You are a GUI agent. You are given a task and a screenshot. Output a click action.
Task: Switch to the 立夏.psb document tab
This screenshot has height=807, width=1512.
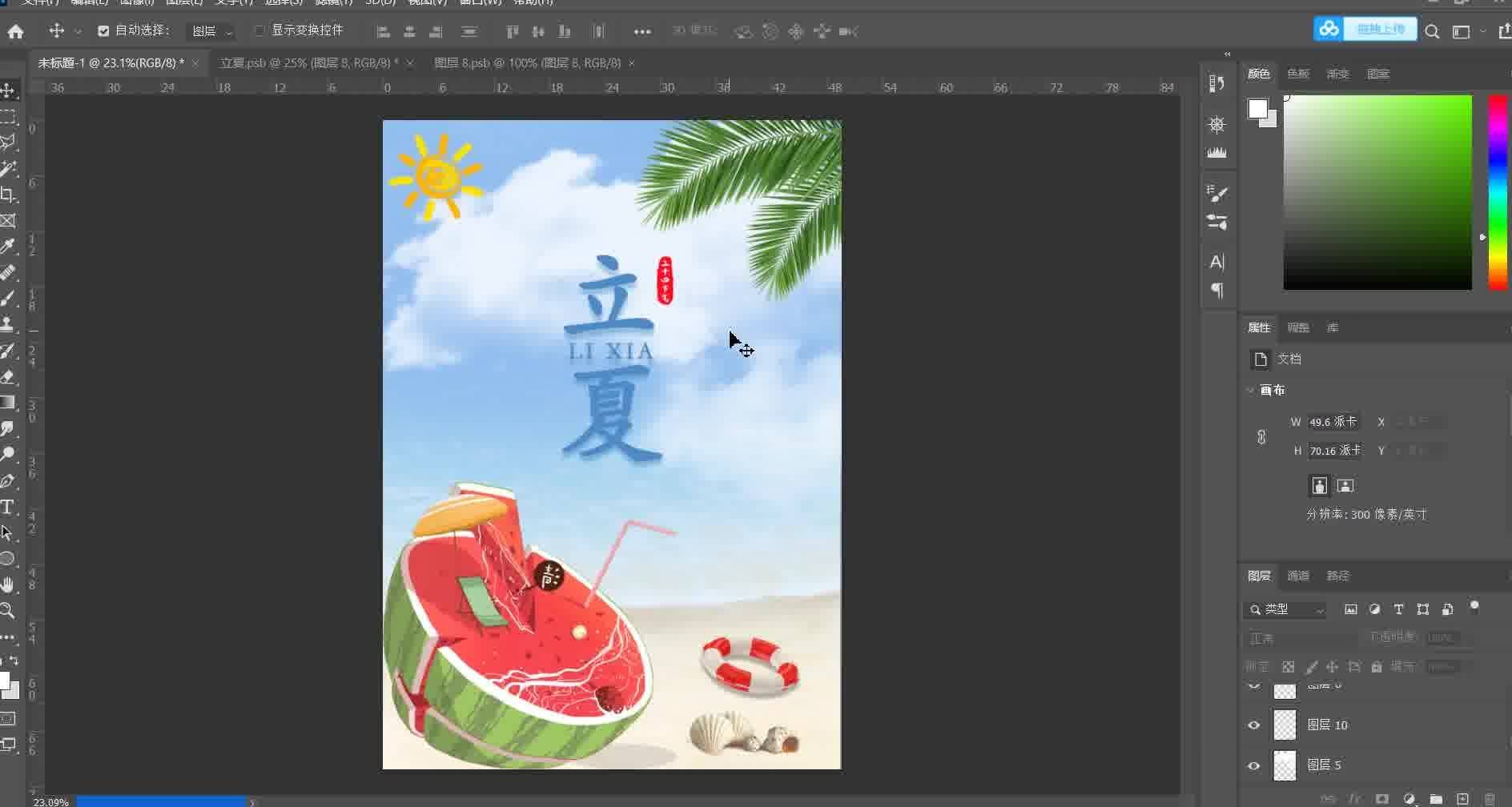308,62
